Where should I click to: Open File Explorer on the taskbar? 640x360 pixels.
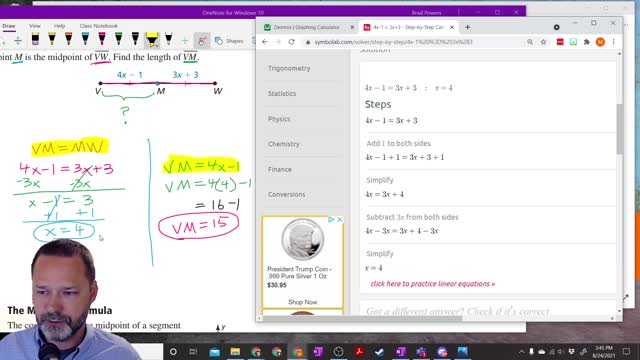(x=235, y=351)
